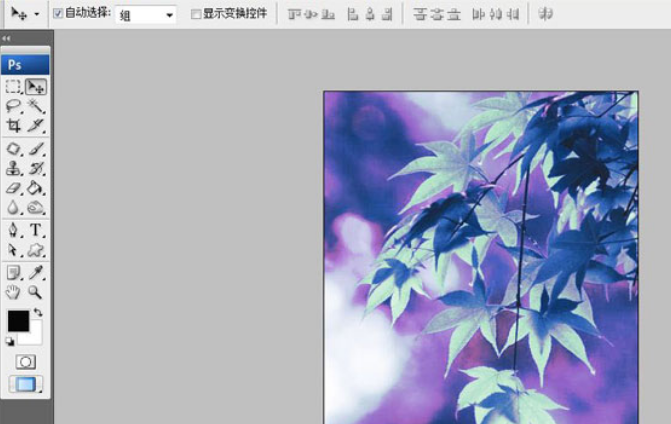Click distribute horizontal centers button
Image resolution: width=671 pixels, height=424 pixels.
(x=496, y=15)
